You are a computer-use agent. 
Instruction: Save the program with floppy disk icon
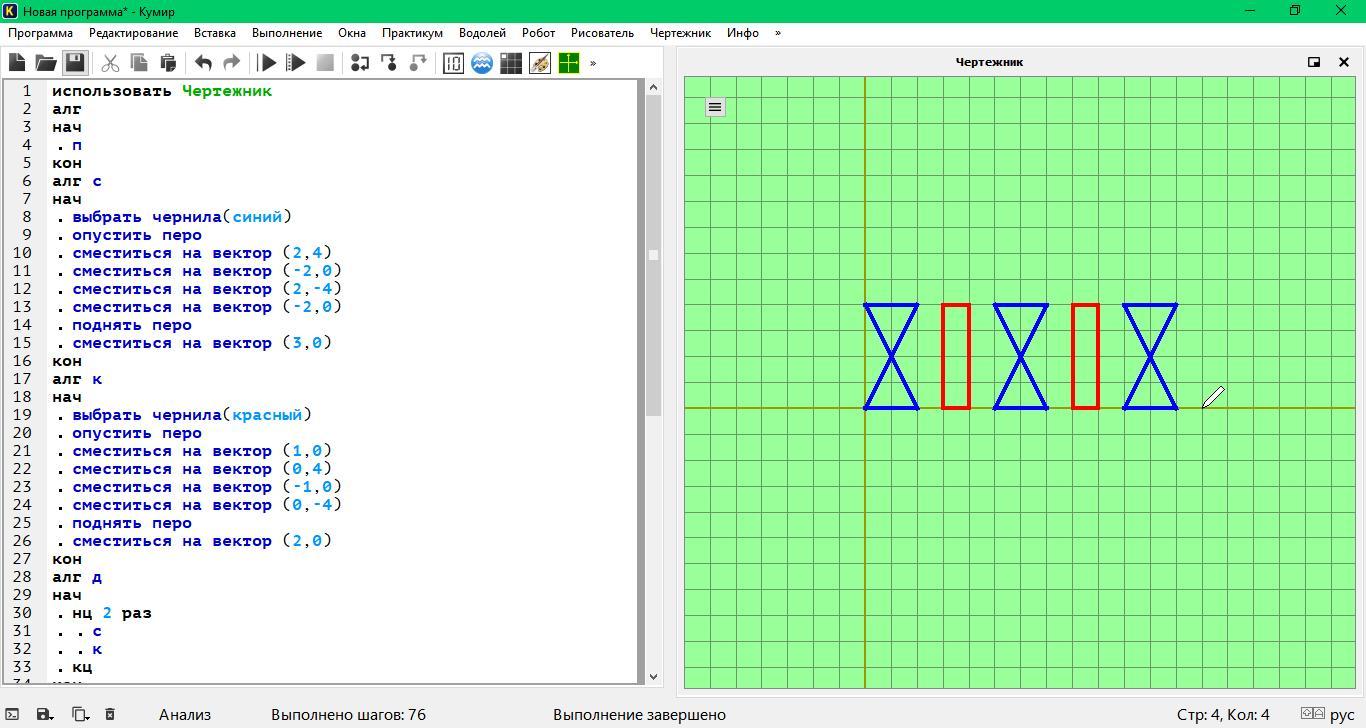click(x=75, y=63)
